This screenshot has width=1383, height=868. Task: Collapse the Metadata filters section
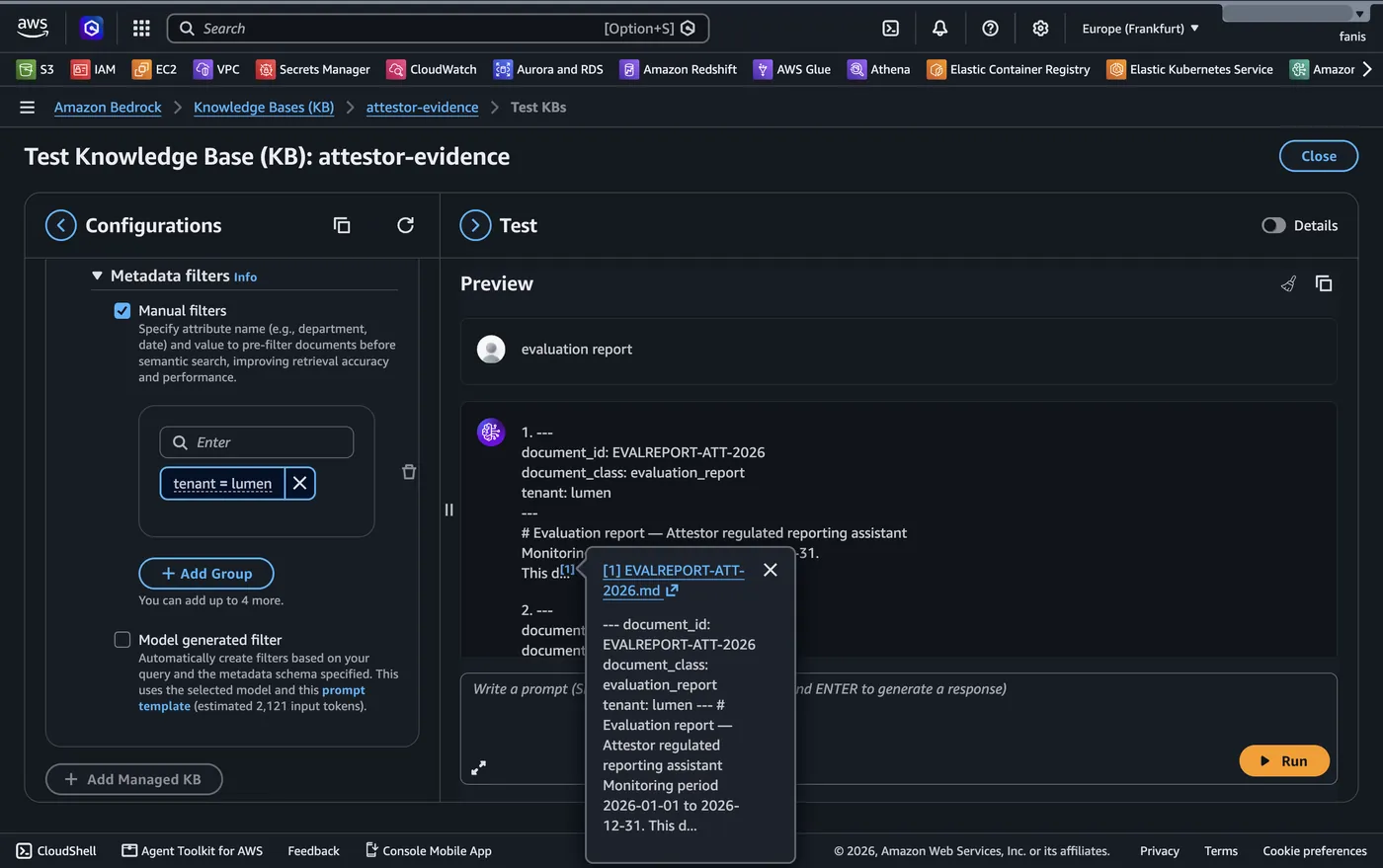pyautogui.click(x=97, y=276)
